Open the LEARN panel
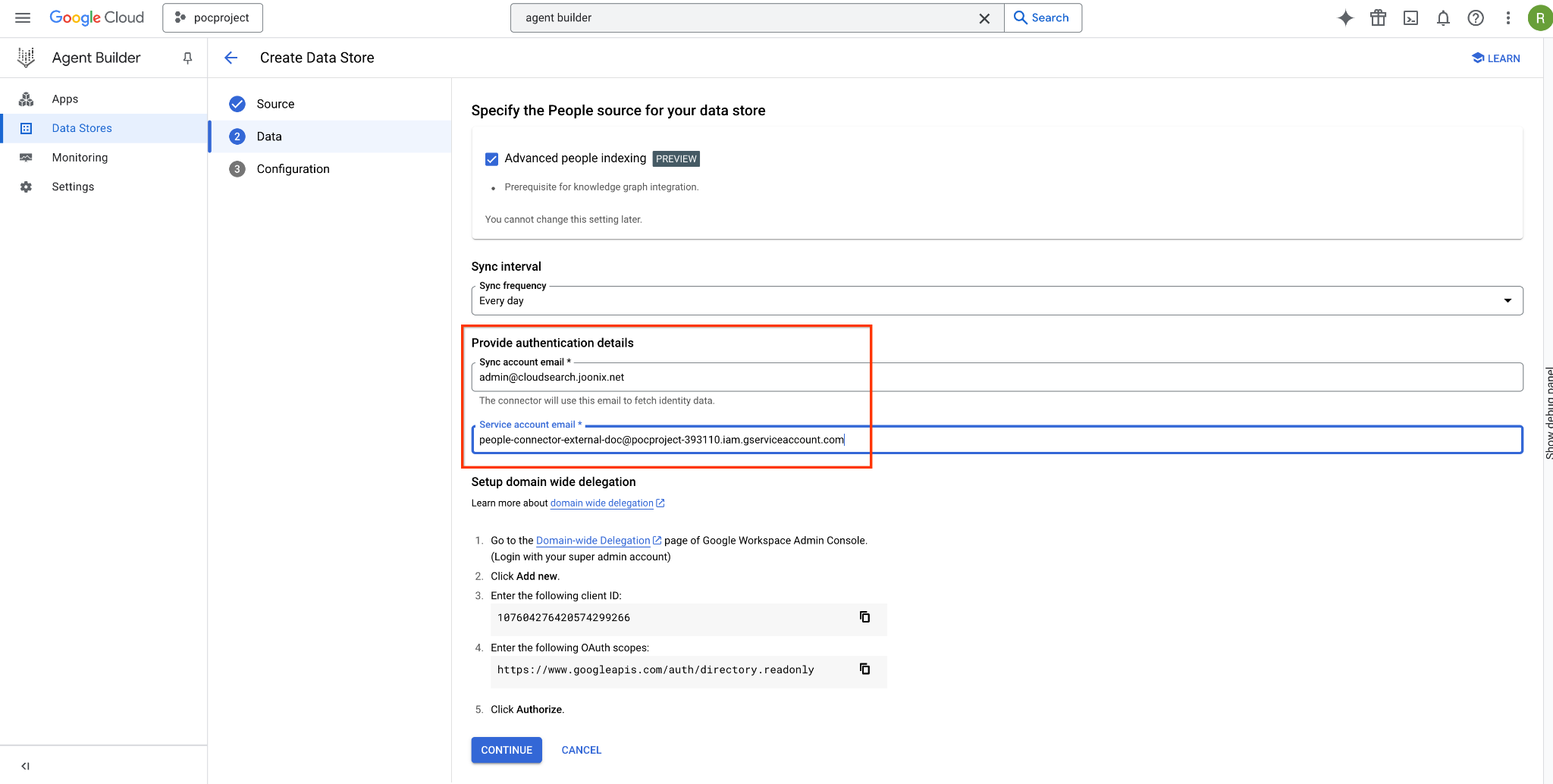Screen dimensions: 1553x784 tap(1495, 58)
